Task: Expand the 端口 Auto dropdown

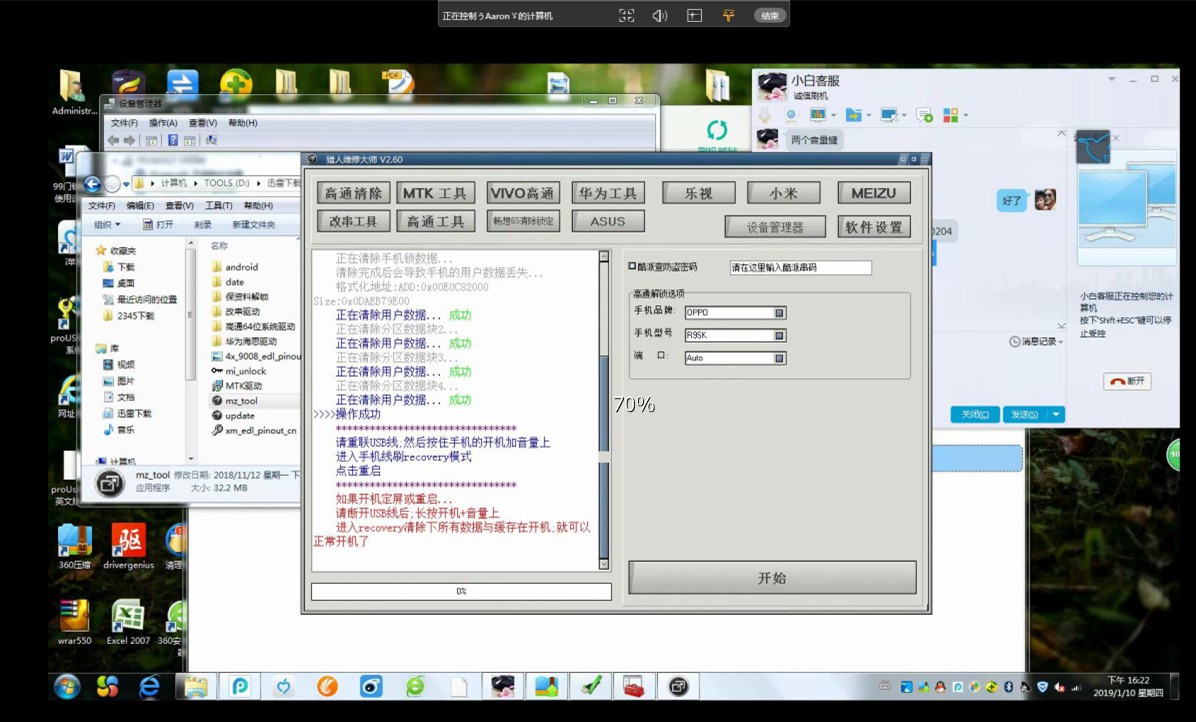Action: click(x=780, y=358)
